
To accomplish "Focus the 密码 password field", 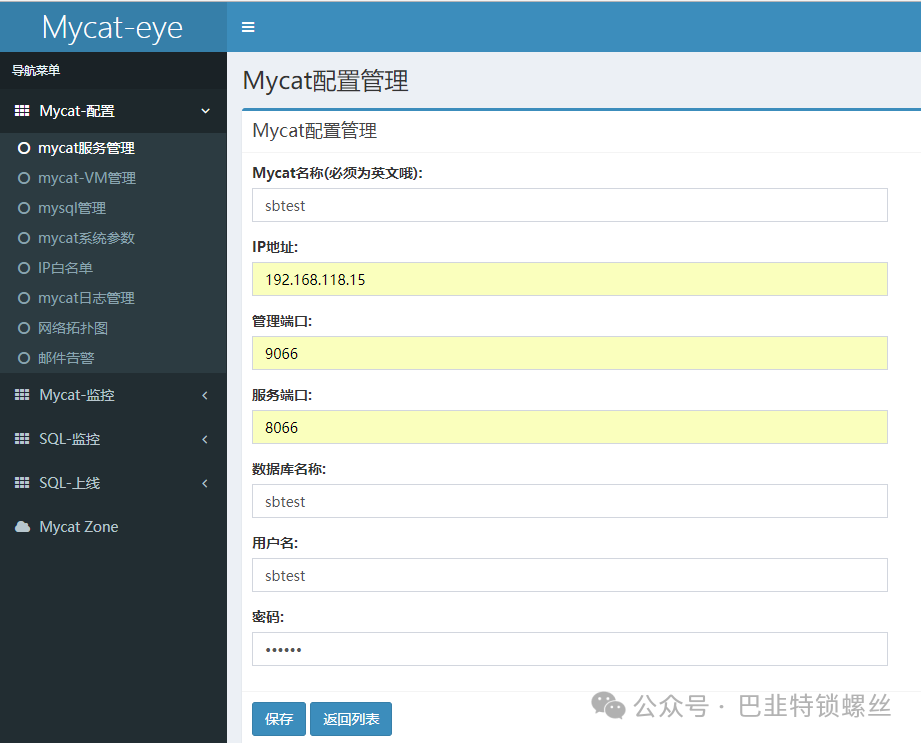I will tap(569, 649).
